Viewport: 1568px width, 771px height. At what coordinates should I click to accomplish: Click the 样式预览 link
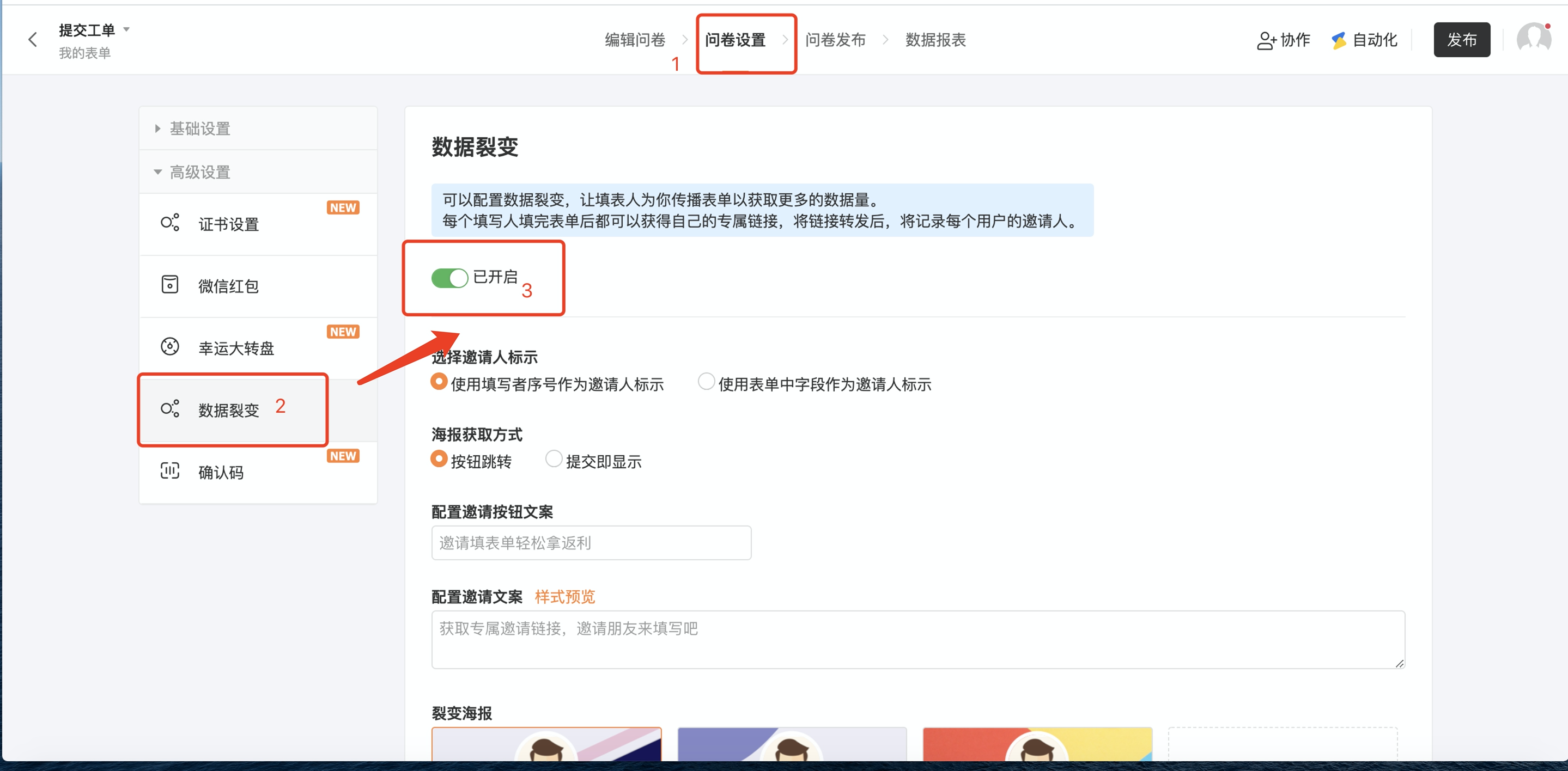pyautogui.click(x=564, y=597)
